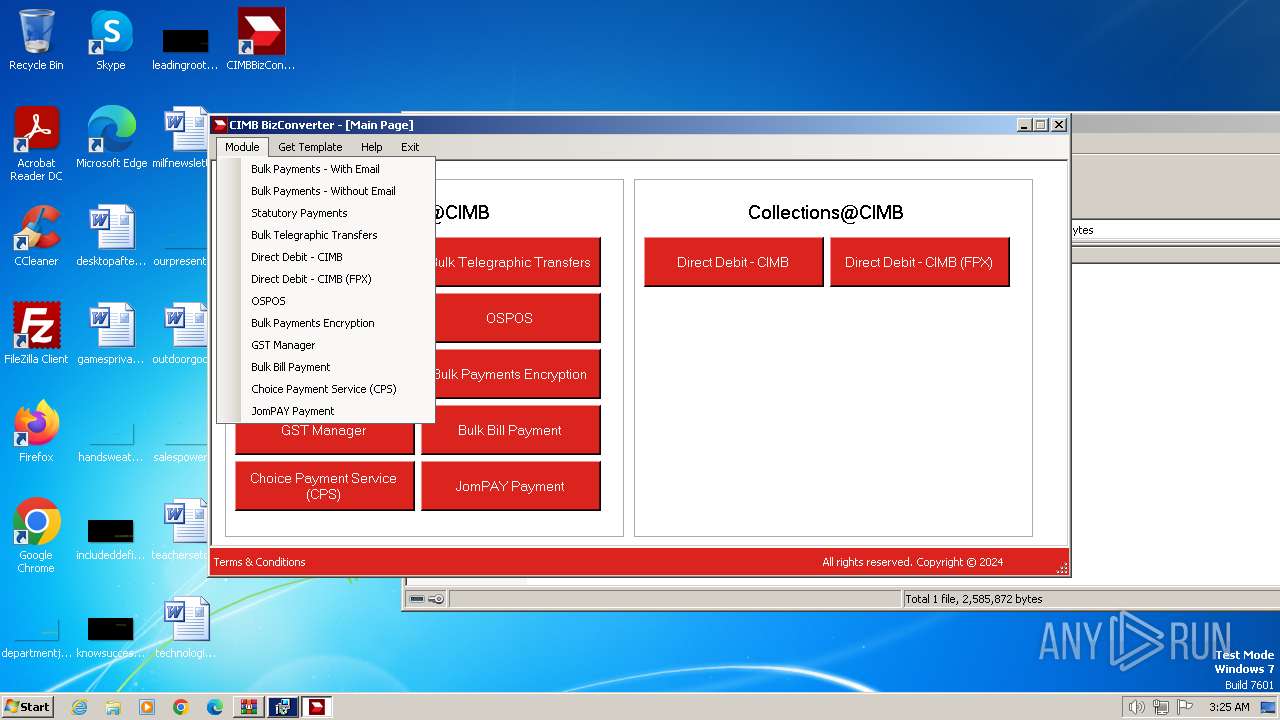Choose OSPOS from the Module menu
Viewport: 1280px width, 720px height.
click(326, 301)
